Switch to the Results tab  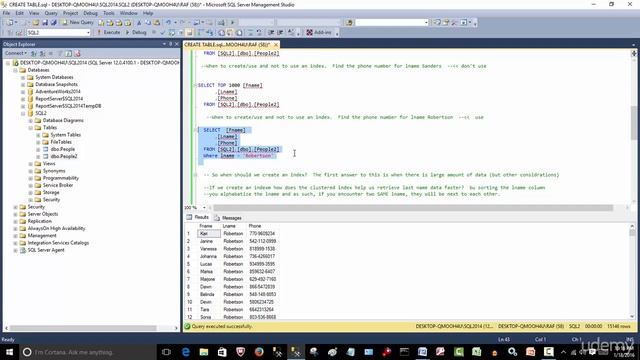pyautogui.click(x=198, y=218)
